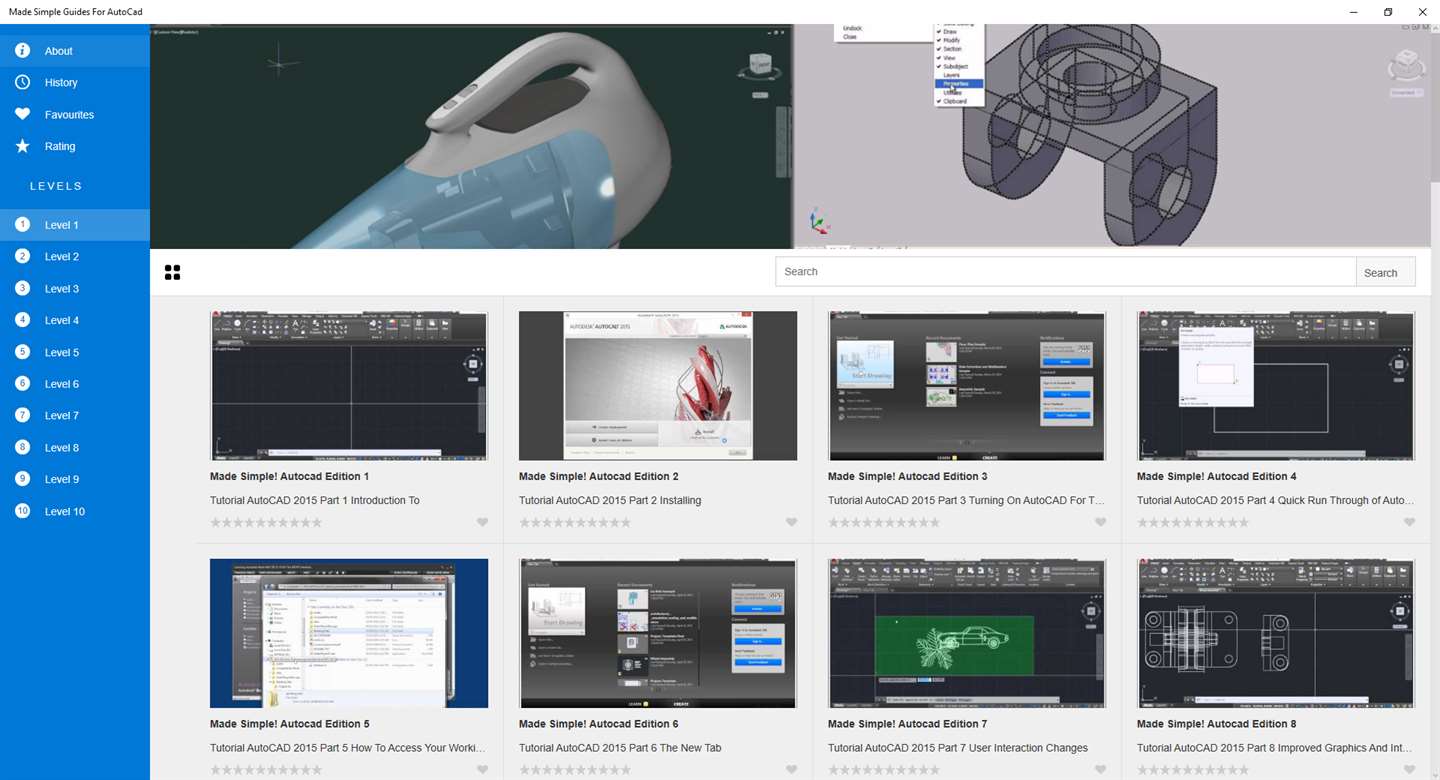Open Autocad Edition 8 video thumbnail

click(1276, 633)
